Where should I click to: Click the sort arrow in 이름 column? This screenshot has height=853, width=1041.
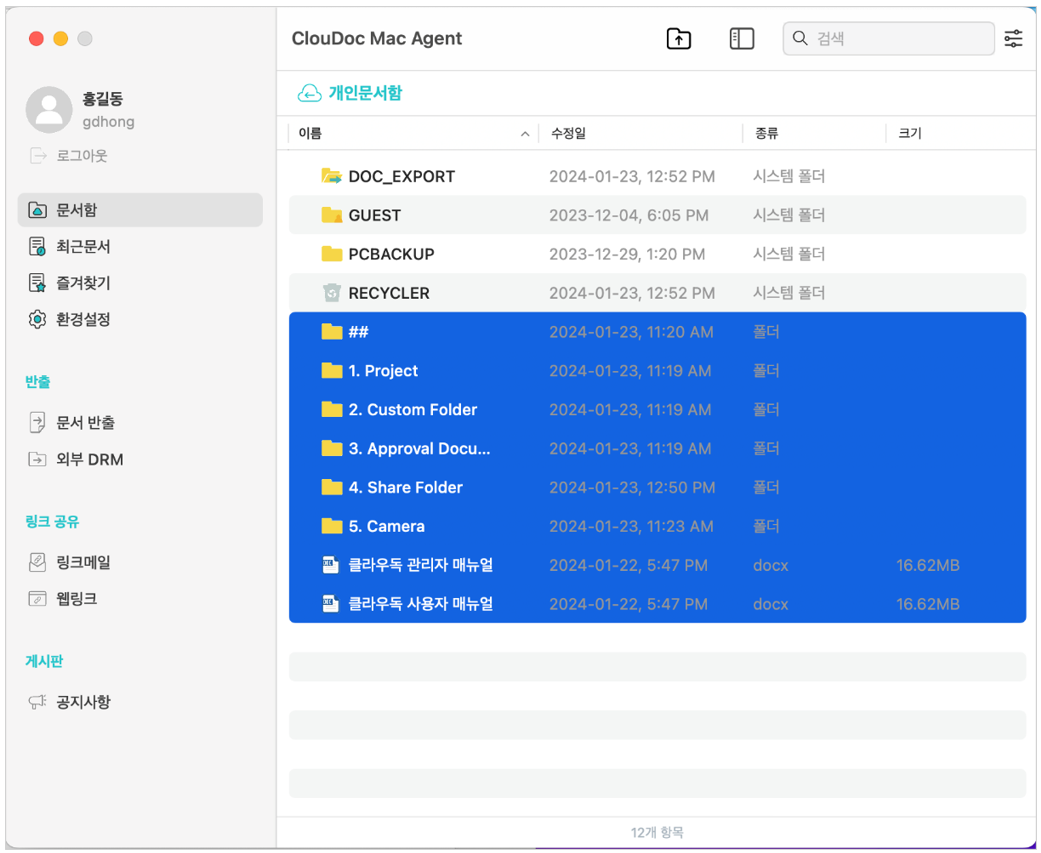click(x=525, y=134)
